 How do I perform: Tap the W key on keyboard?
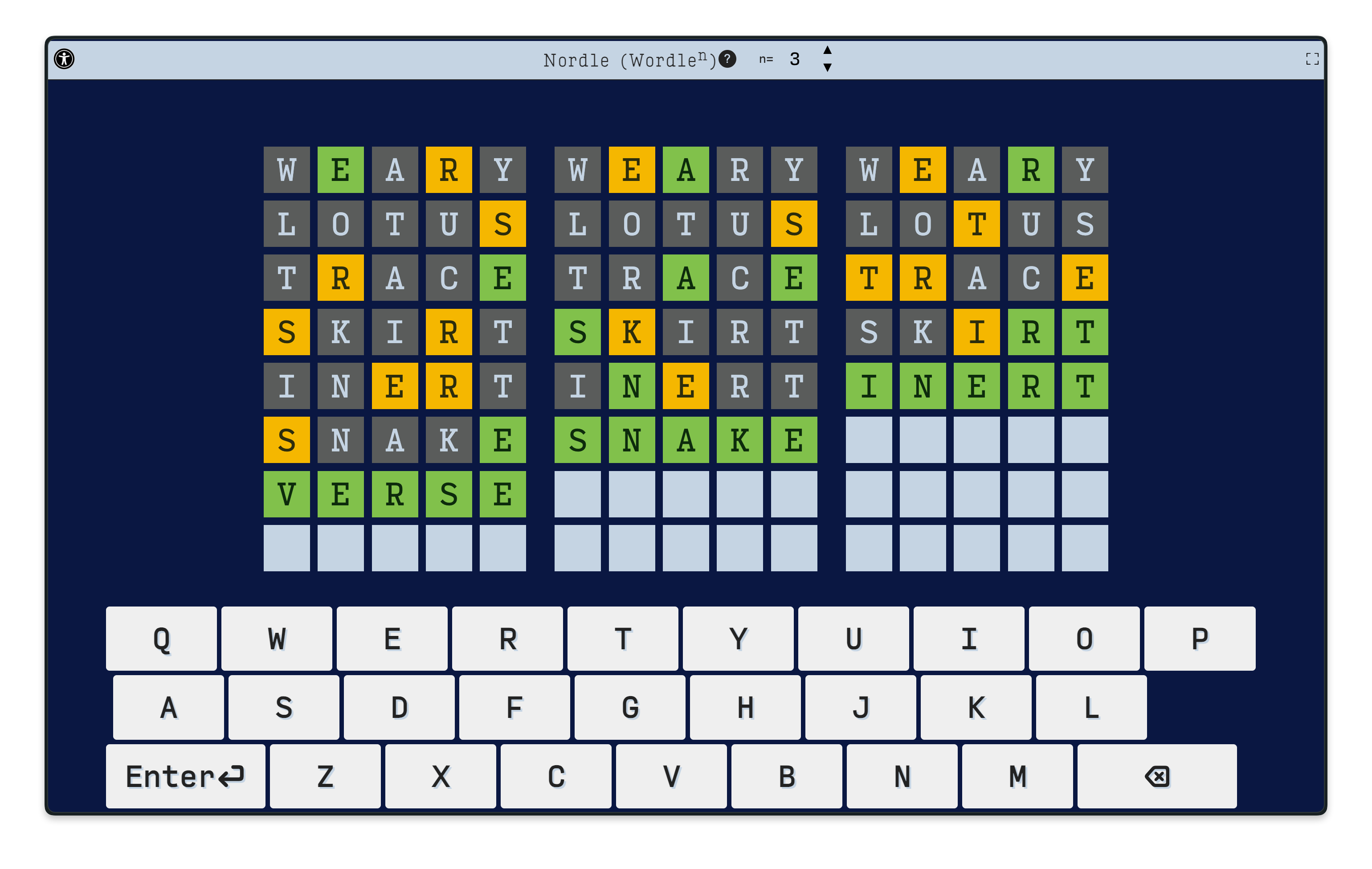(276, 638)
